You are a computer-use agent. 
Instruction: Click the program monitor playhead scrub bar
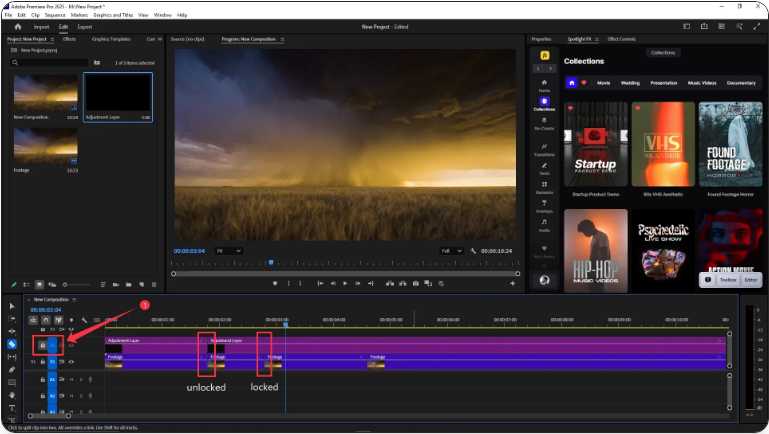[x=345, y=263]
